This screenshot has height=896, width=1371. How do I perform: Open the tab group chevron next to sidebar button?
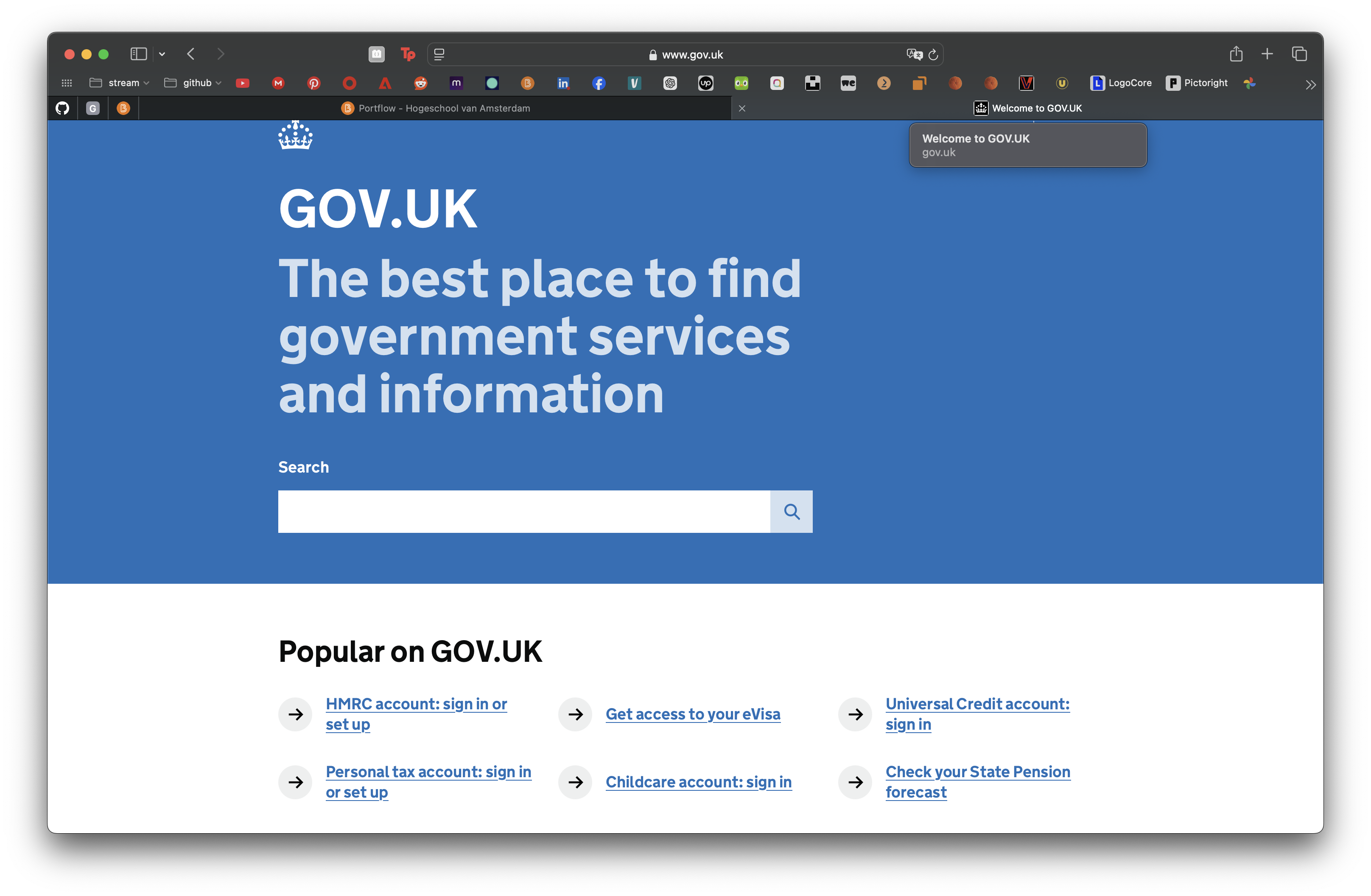pos(162,54)
